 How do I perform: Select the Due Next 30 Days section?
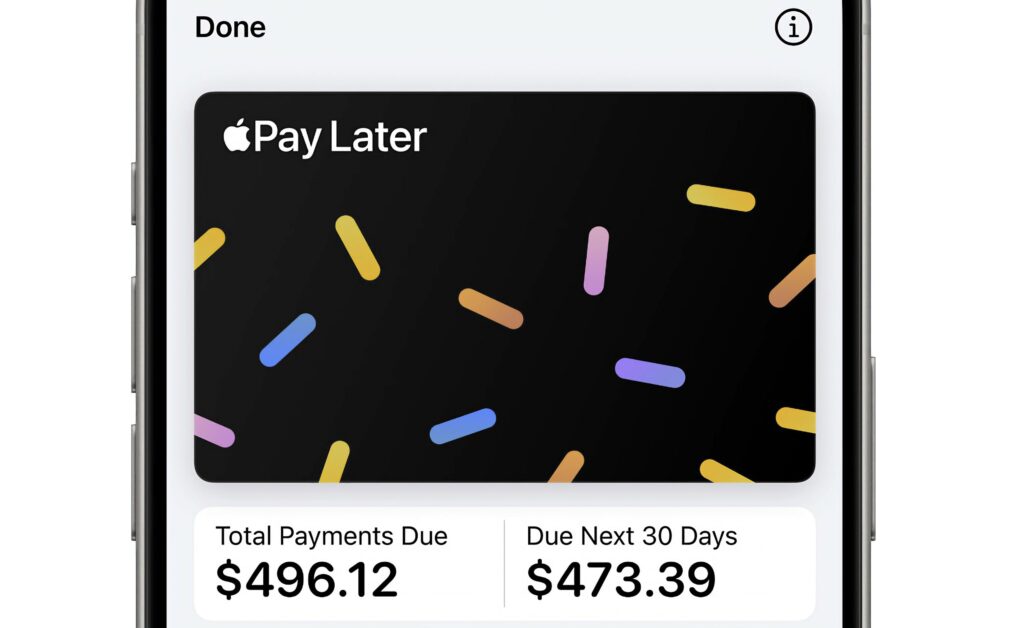tap(631, 557)
